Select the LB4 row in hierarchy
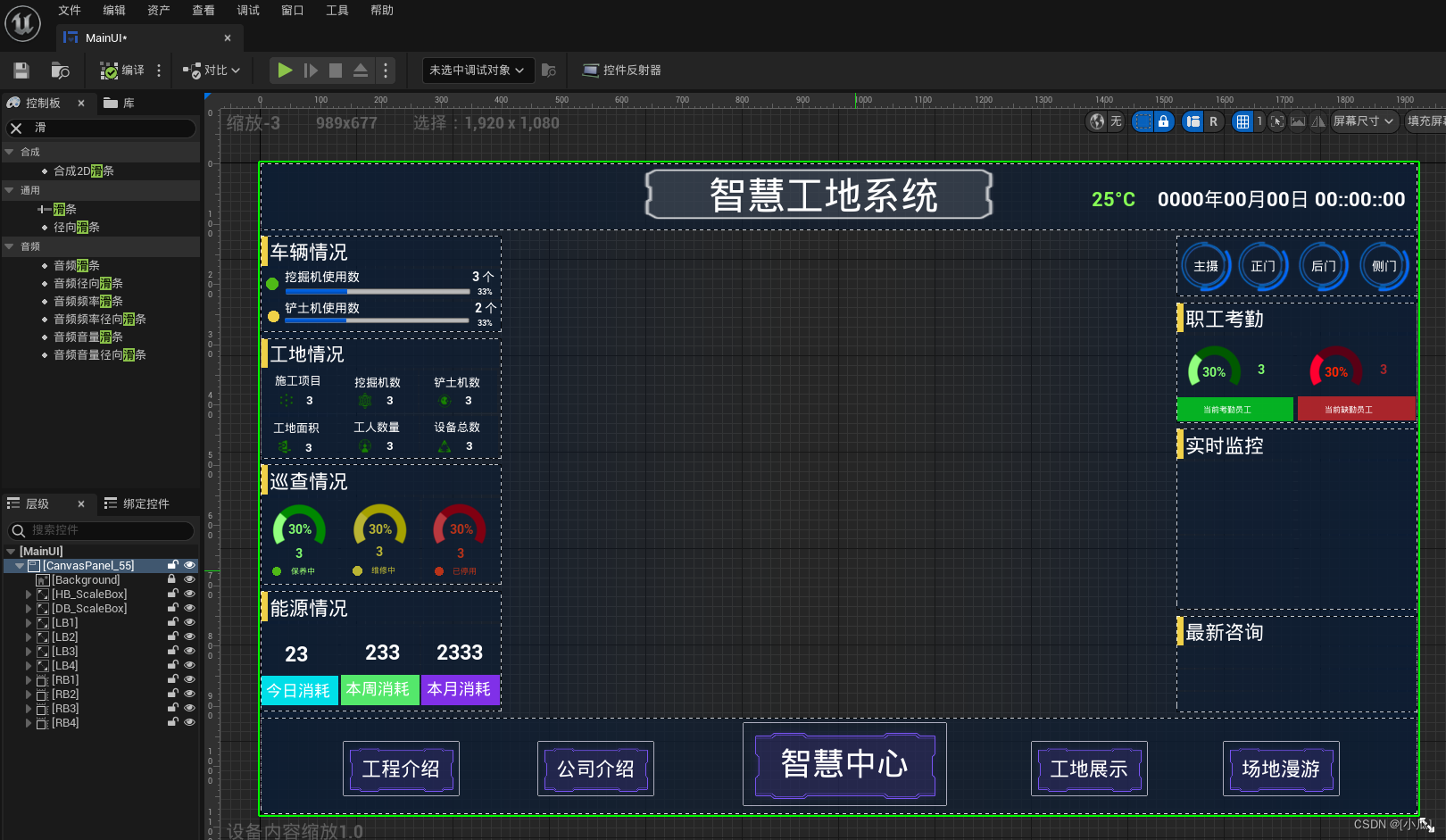1446x840 pixels. (x=101, y=666)
